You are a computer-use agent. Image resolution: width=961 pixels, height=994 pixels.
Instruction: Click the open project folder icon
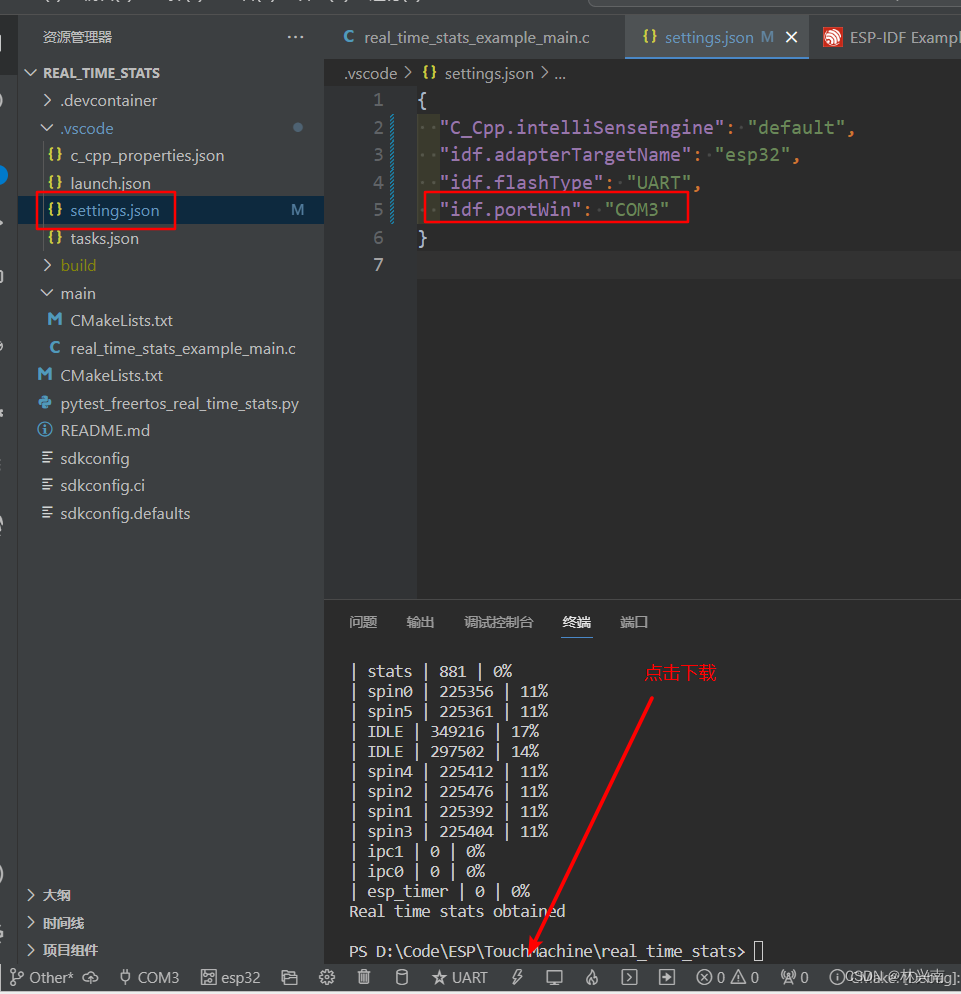pos(290,977)
